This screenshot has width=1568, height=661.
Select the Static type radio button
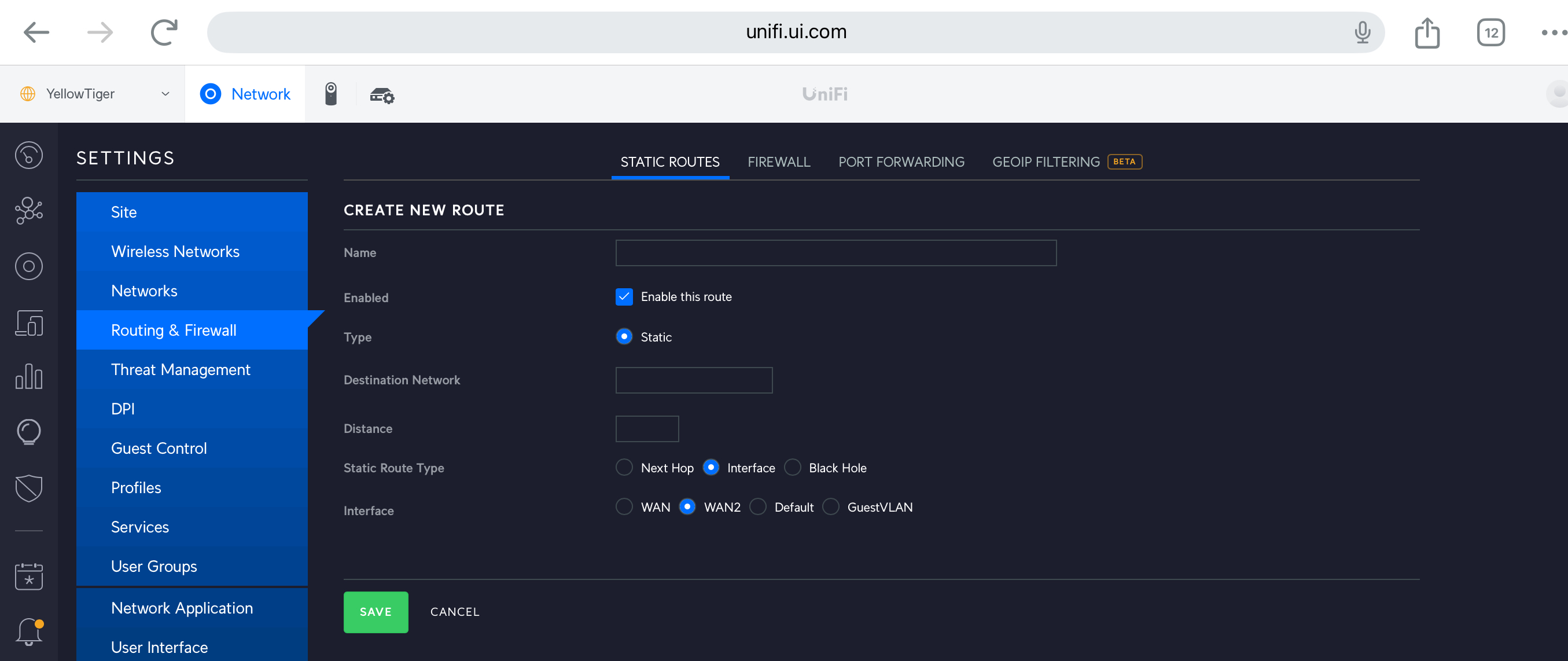[x=624, y=337]
